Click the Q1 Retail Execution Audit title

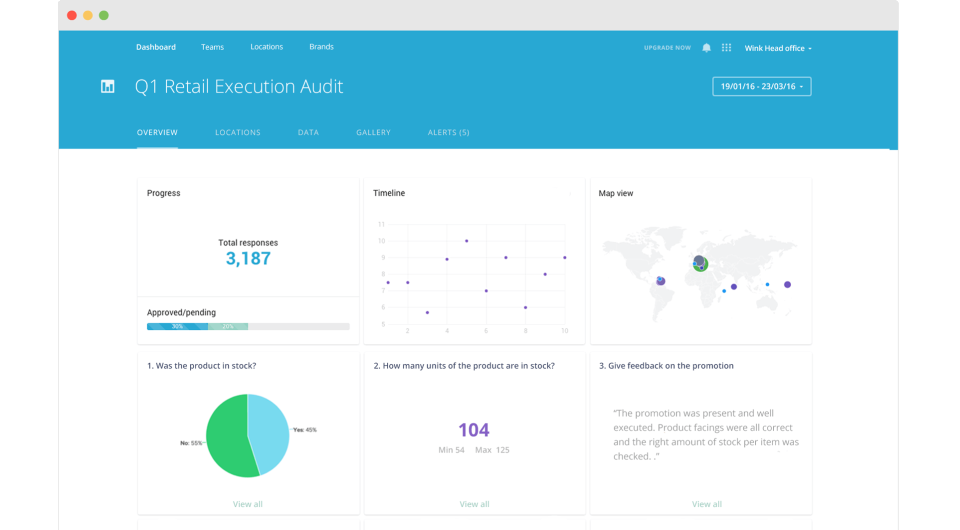point(239,86)
